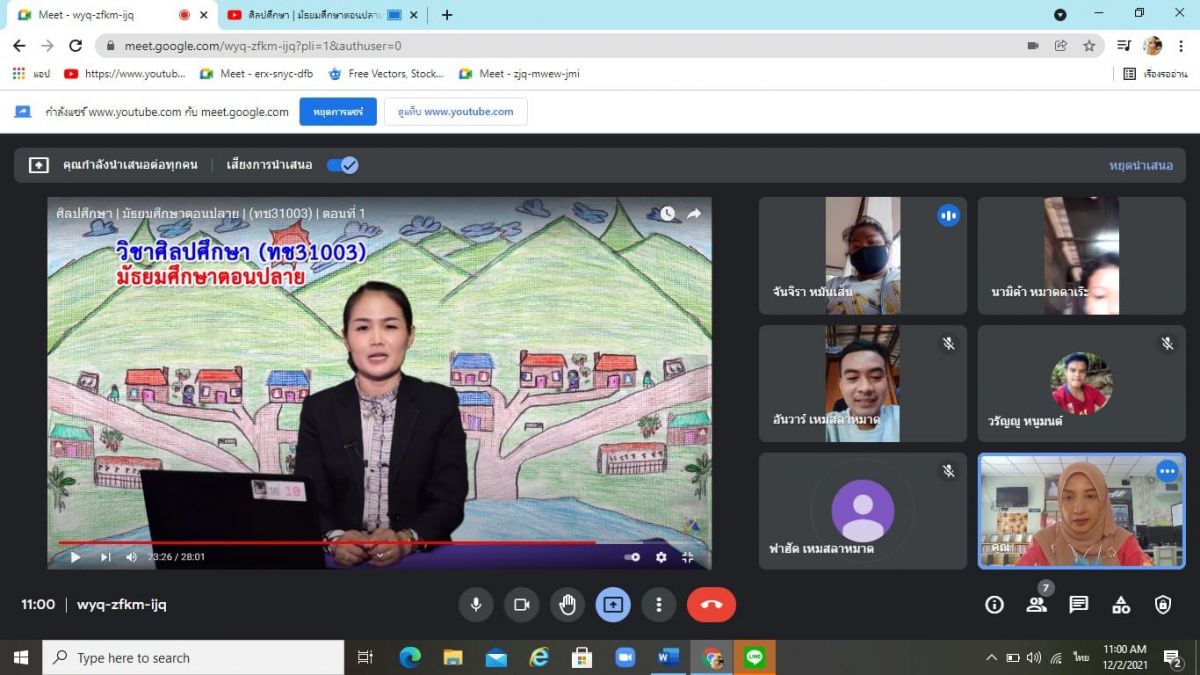The image size is (1200, 675).
Task: Toggle YouTube autoplay switch in the player
Action: [632, 557]
